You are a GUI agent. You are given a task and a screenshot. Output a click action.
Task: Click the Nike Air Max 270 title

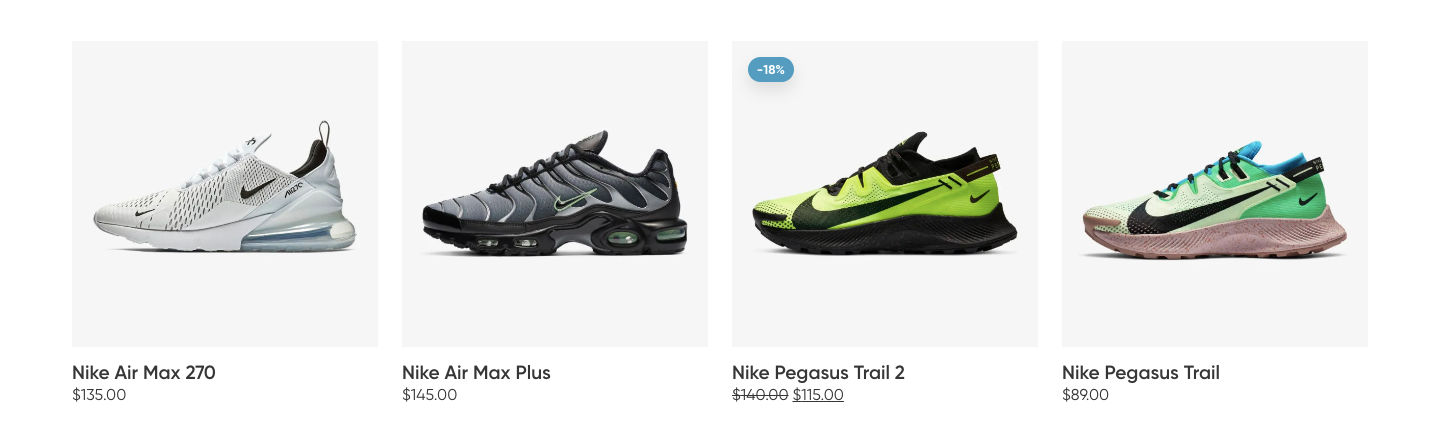pyautogui.click(x=144, y=373)
